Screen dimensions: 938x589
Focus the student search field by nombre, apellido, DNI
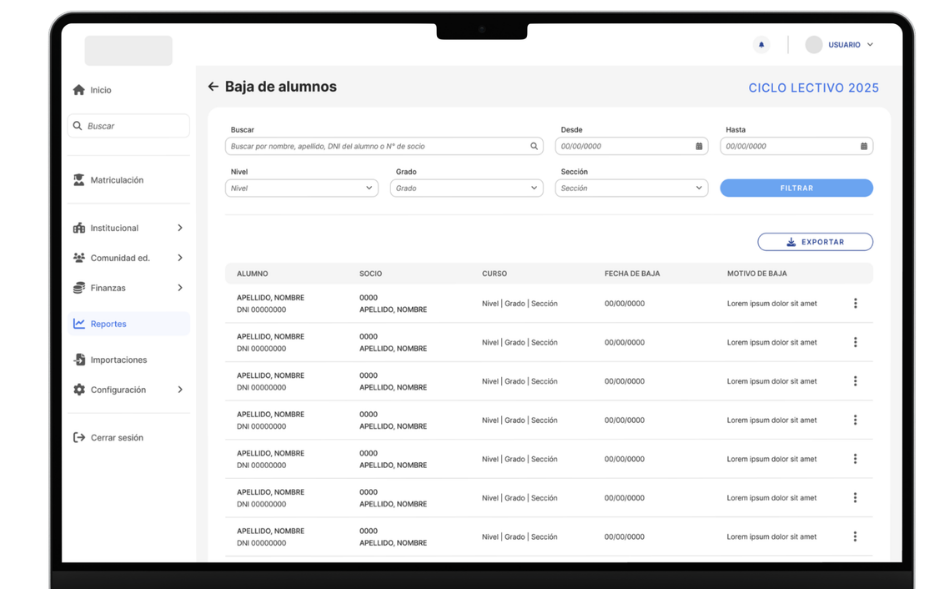tap(384, 146)
